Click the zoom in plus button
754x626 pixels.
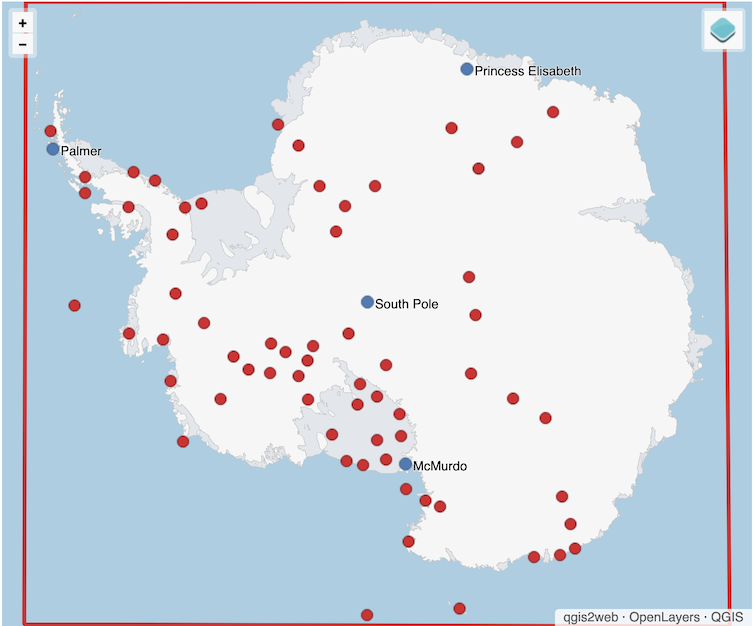point(22,23)
